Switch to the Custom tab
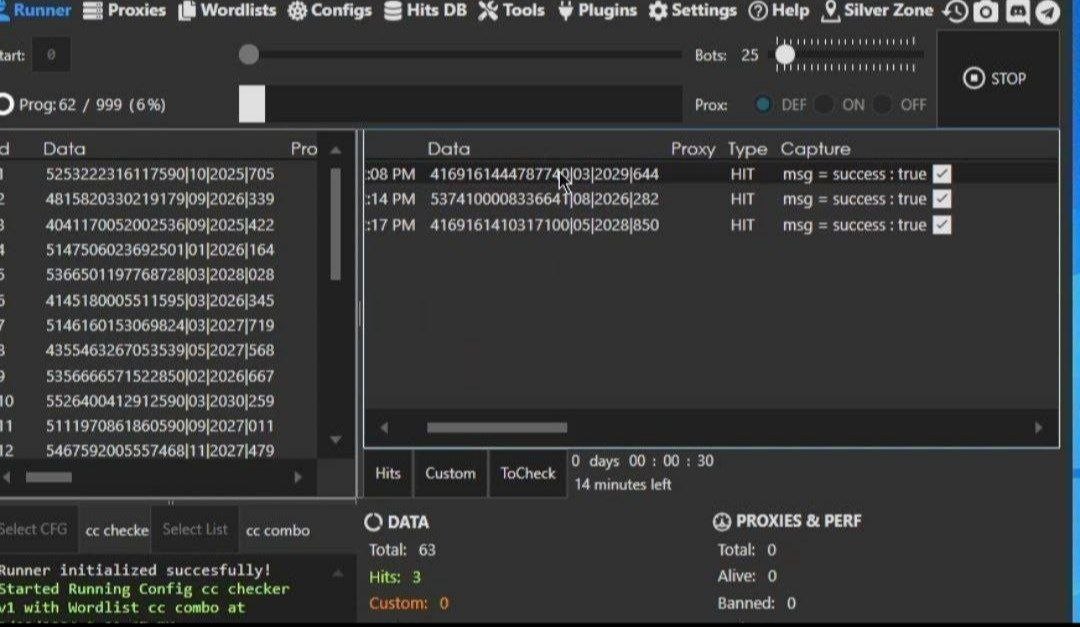1080x627 pixels. pos(450,473)
